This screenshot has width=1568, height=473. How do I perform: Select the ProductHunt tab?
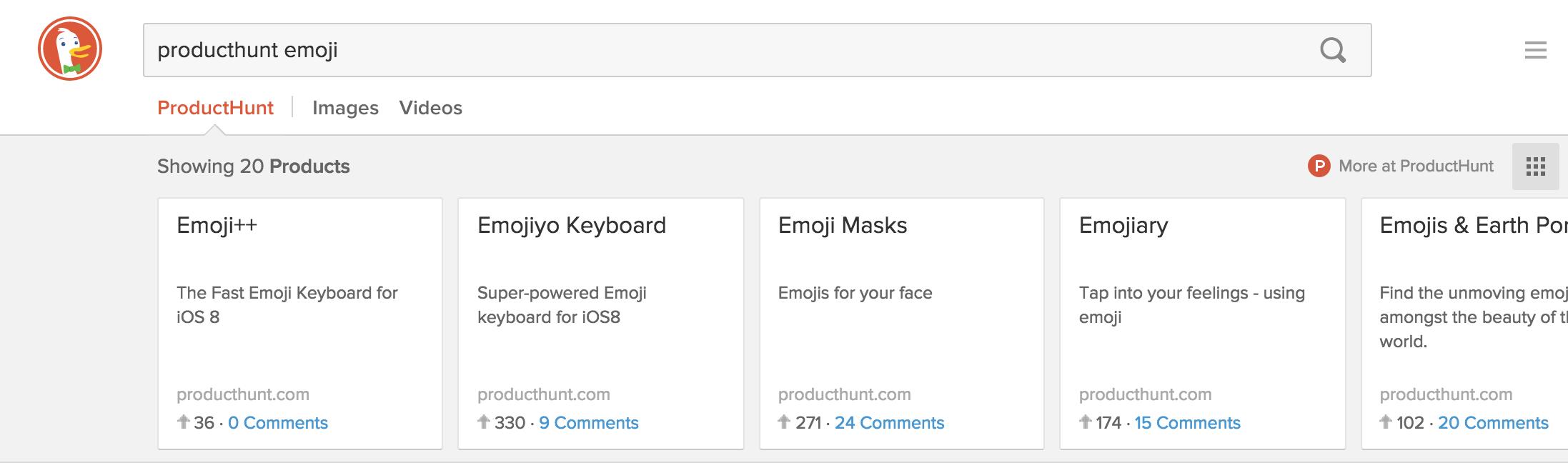[215, 108]
